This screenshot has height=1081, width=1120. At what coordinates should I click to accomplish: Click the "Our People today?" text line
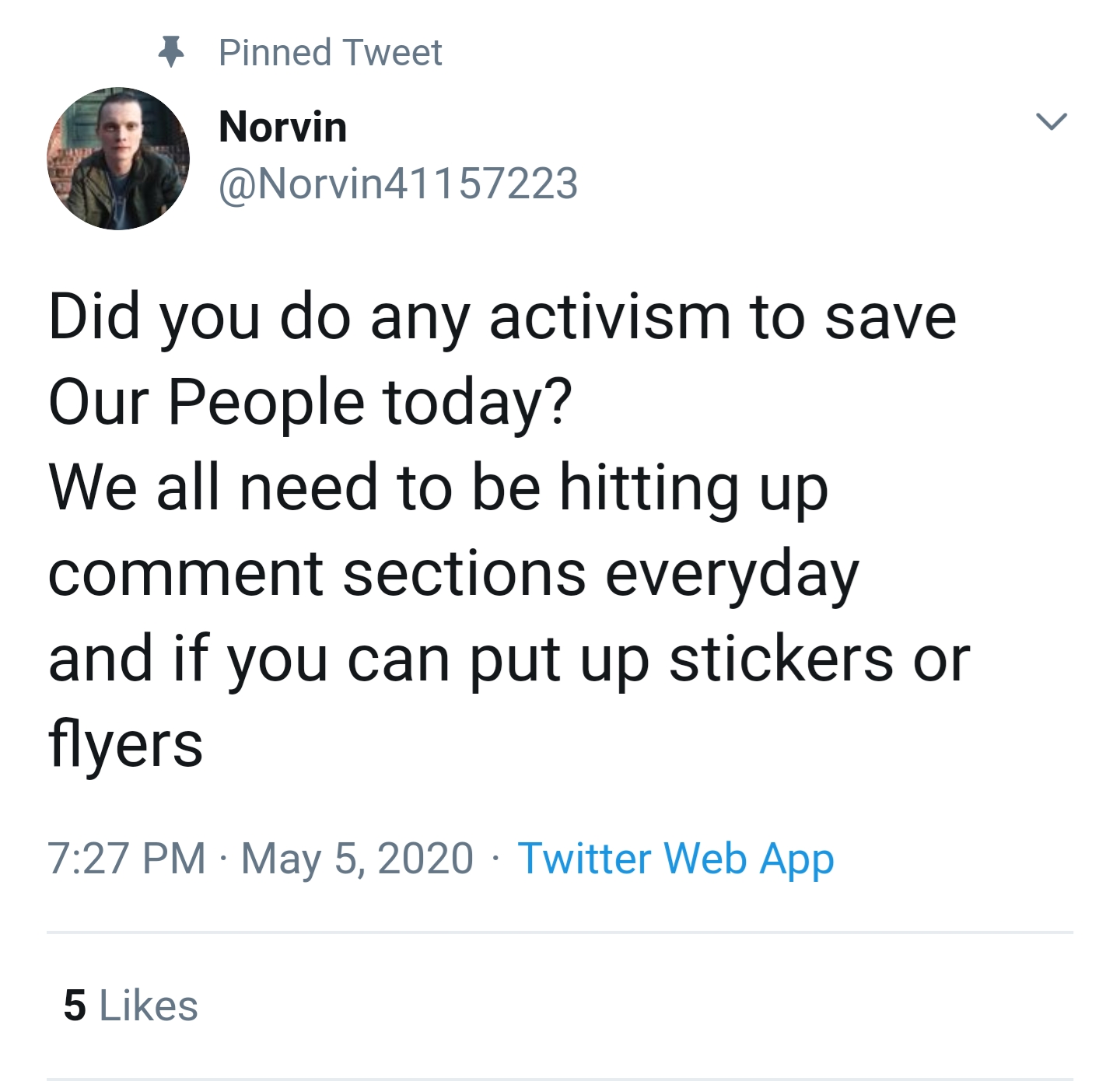click(x=310, y=403)
